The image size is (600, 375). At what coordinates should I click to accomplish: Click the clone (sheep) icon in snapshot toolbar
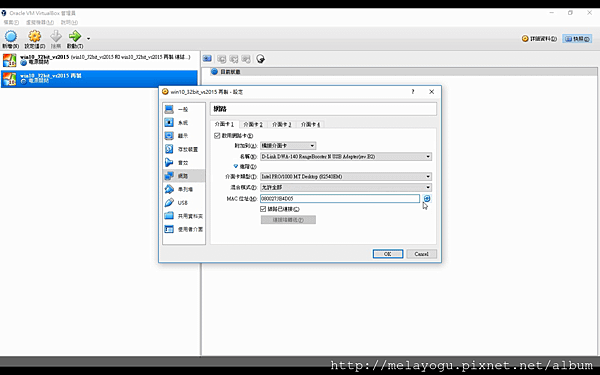(x=261, y=59)
